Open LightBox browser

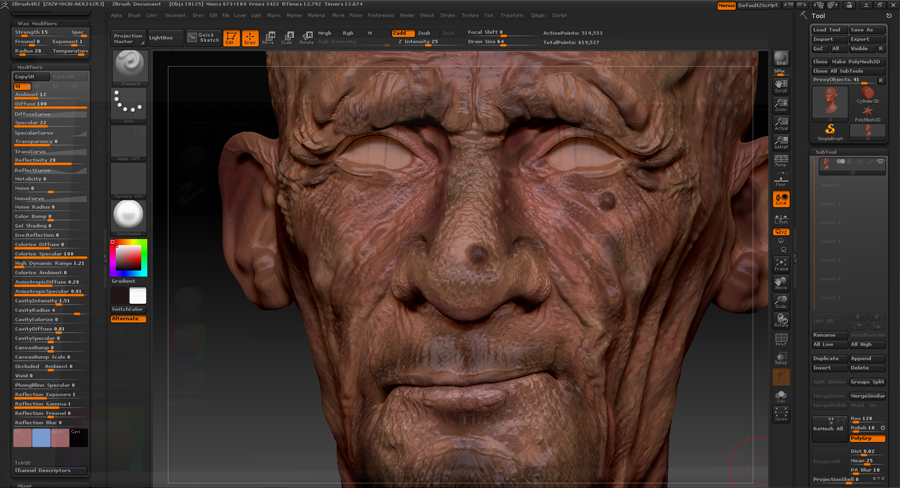click(x=165, y=38)
